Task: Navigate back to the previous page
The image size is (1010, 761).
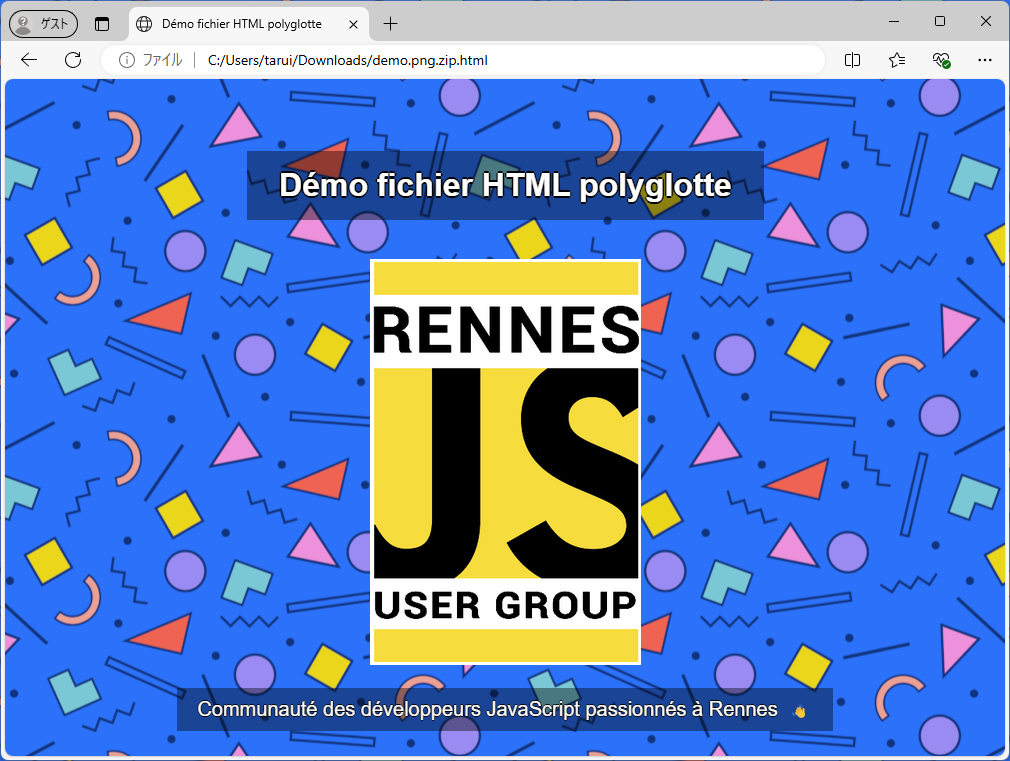Action: point(28,60)
